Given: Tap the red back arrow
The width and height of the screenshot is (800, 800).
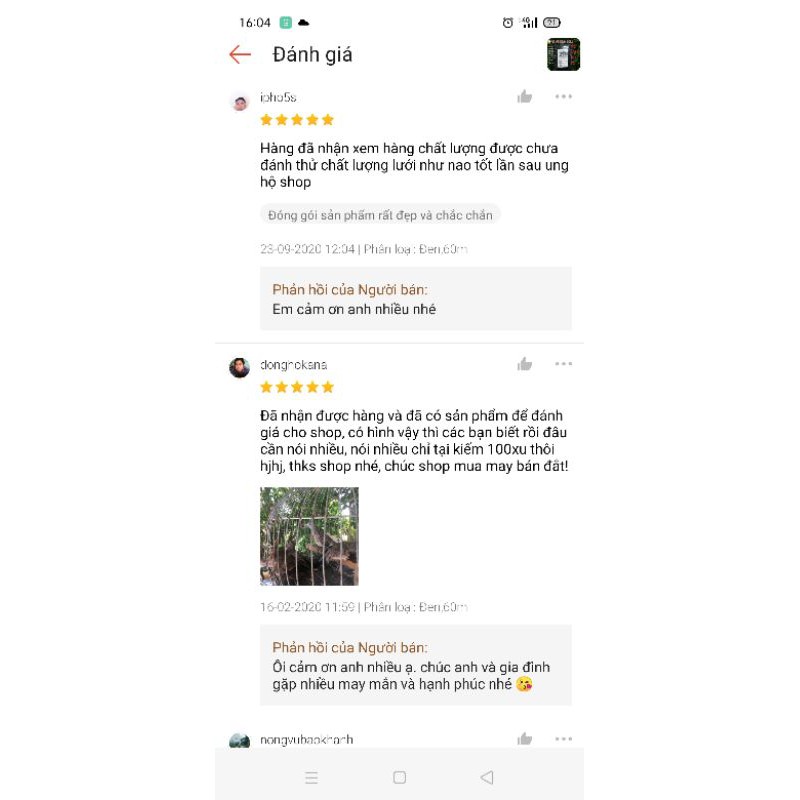Looking at the screenshot, I should tap(240, 55).
